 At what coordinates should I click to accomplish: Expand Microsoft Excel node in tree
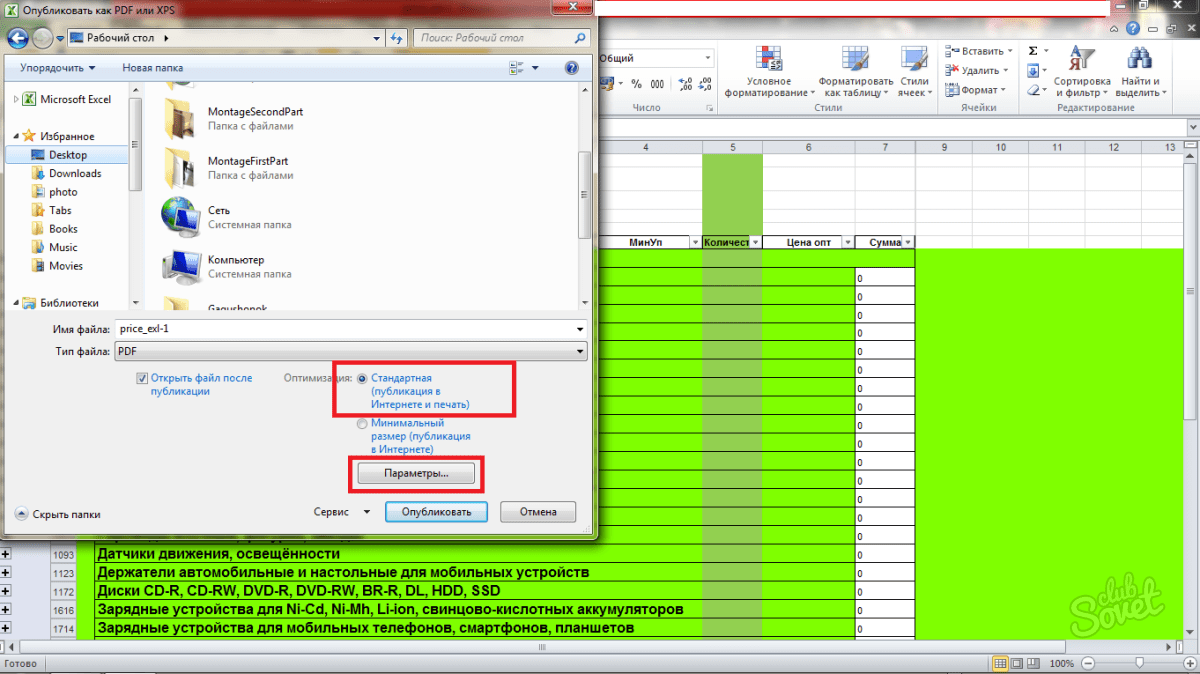click(16, 100)
